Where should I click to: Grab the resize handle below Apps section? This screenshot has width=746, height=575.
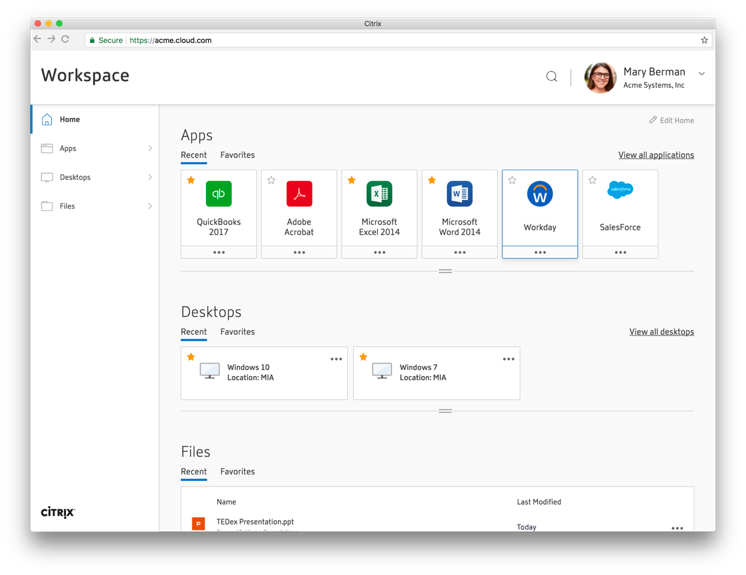(445, 271)
